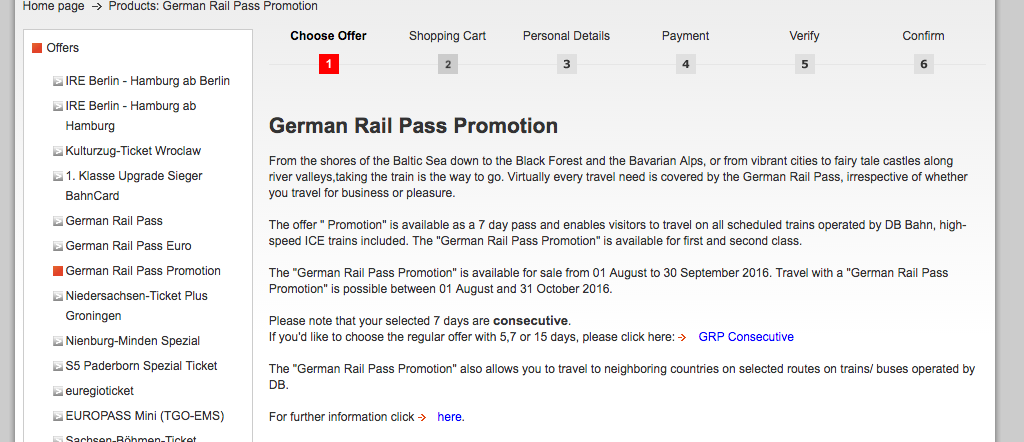Open 1. Klasse Upgrade Sieger BahnCard offer
Image resolution: width=1024 pixels, height=442 pixels.
[134, 186]
